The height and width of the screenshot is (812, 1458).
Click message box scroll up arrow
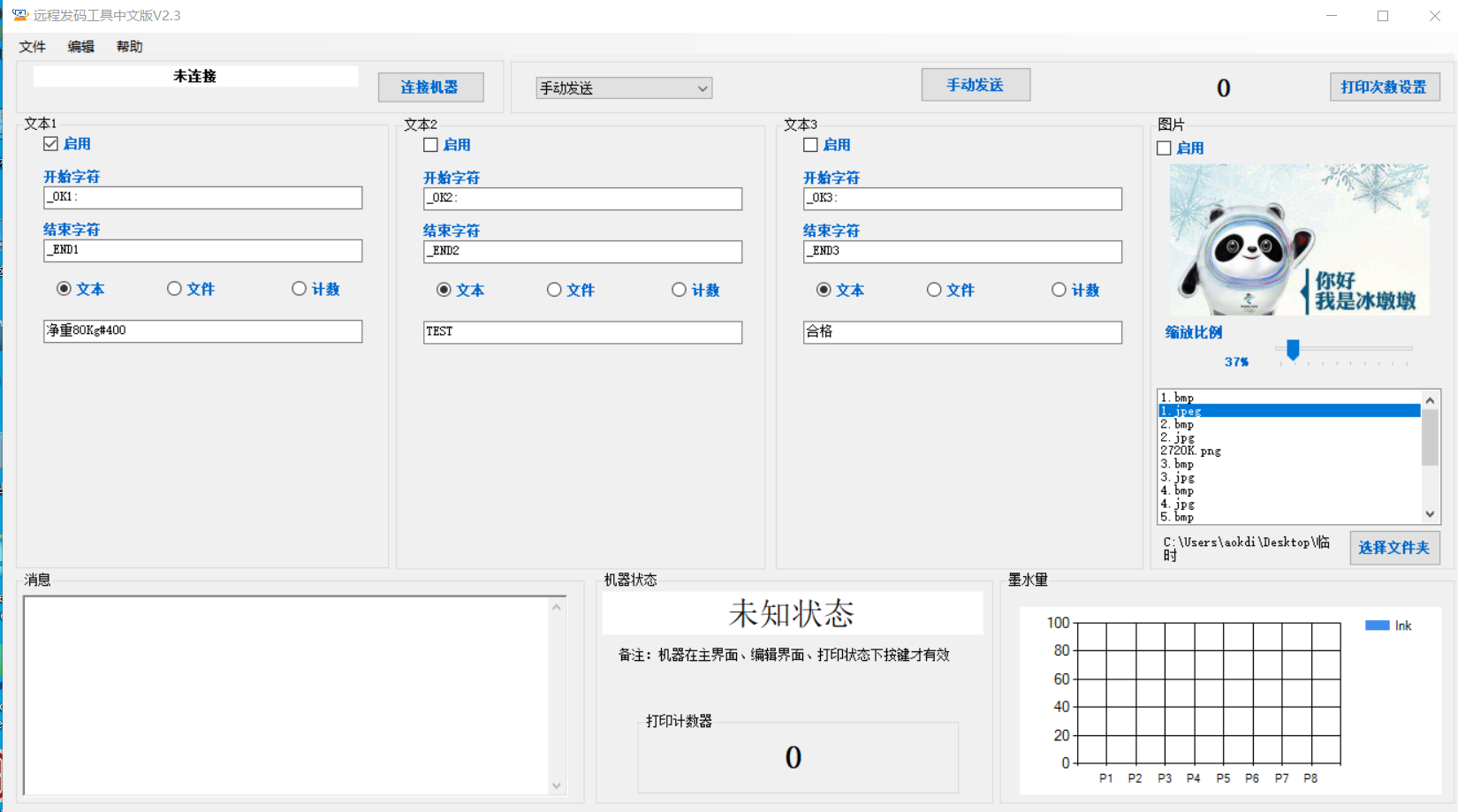point(557,607)
